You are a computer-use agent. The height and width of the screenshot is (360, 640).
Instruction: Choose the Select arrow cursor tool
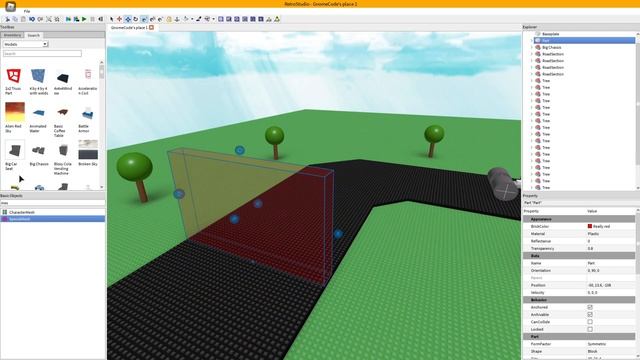pyautogui.click(x=111, y=19)
